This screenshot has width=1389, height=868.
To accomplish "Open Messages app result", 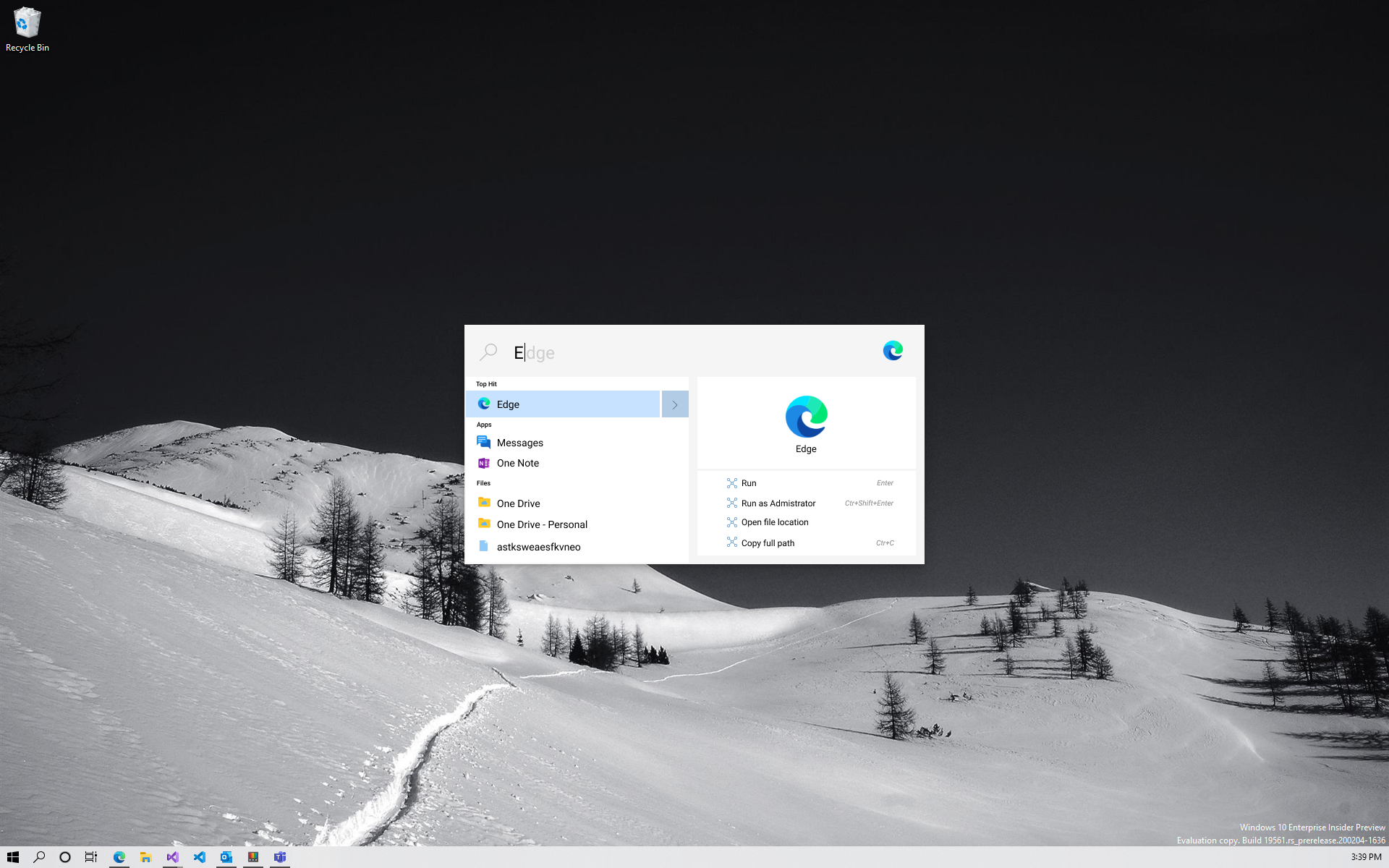I will point(519,443).
